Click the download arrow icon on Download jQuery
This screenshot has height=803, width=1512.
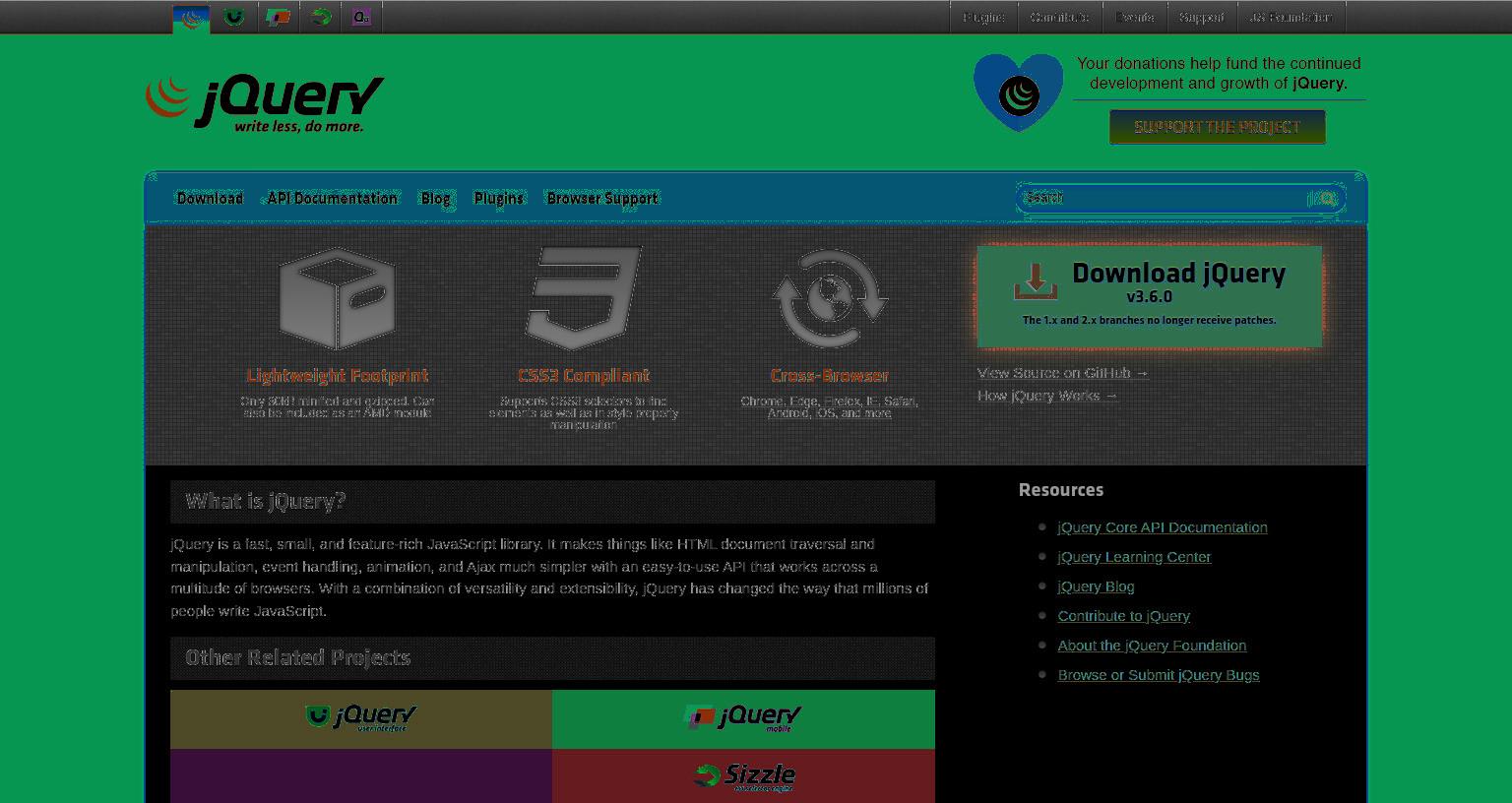pos(1036,281)
